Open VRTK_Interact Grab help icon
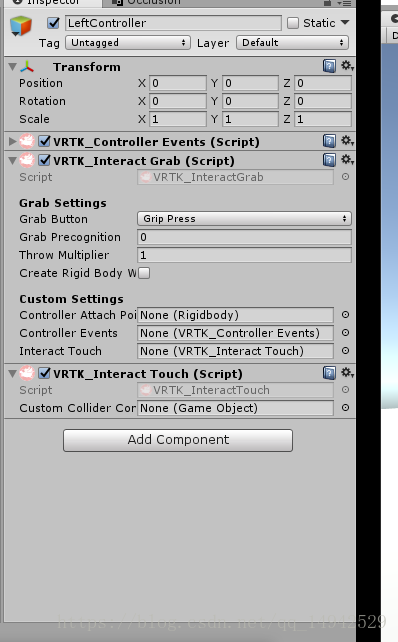Image resolution: width=398 pixels, height=642 pixels. pyautogui.click(x=329, y=160)
